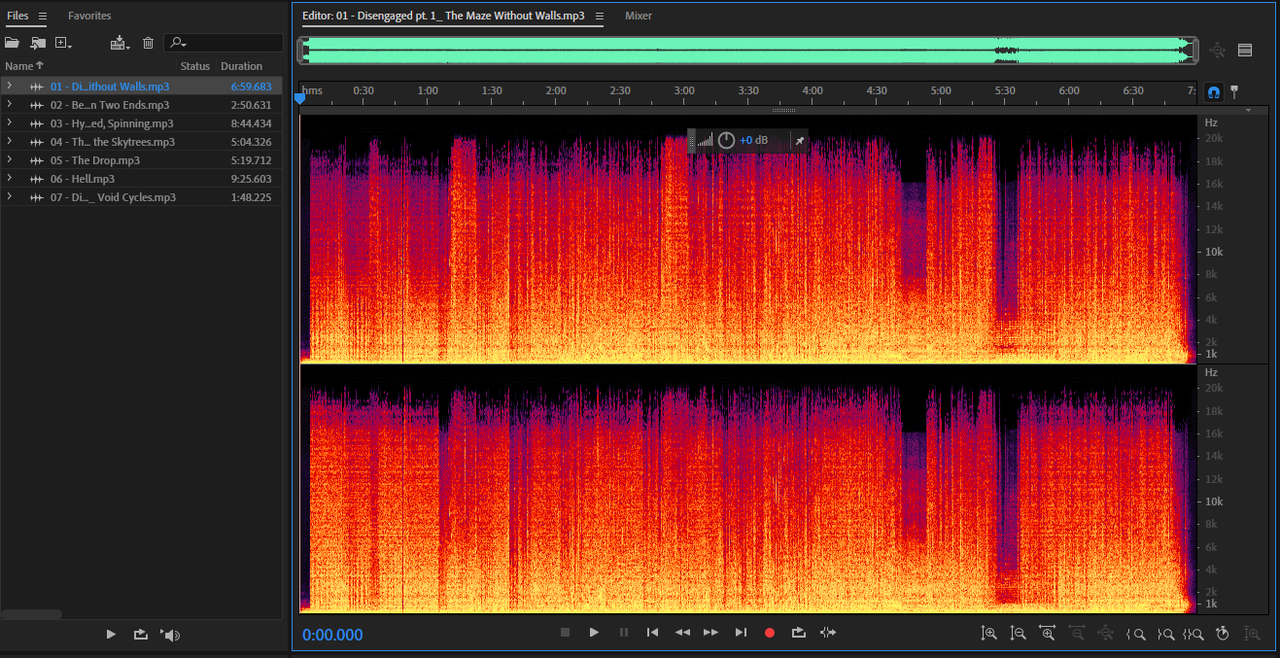Toggle Auto-Play speaker icon in Files panel
The image size is (1280, 658).
click(170, 634)
